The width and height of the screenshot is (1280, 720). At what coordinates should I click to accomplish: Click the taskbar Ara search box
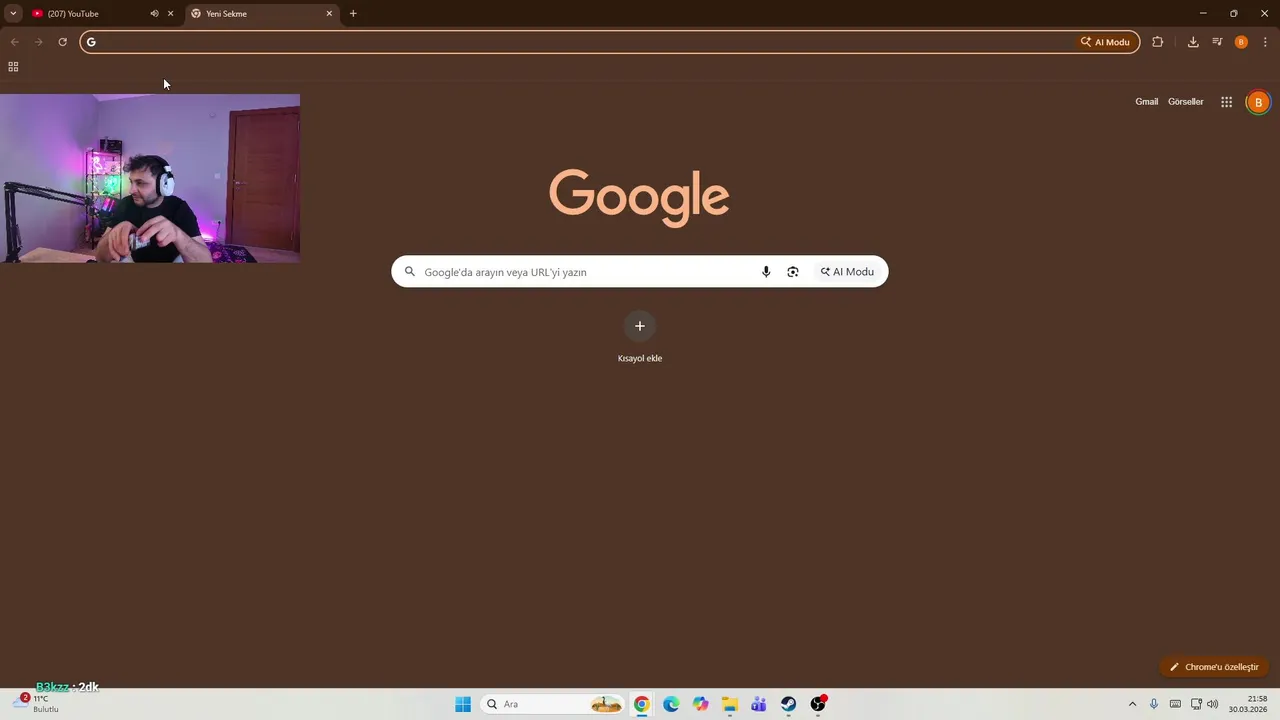tap(553, 704)
